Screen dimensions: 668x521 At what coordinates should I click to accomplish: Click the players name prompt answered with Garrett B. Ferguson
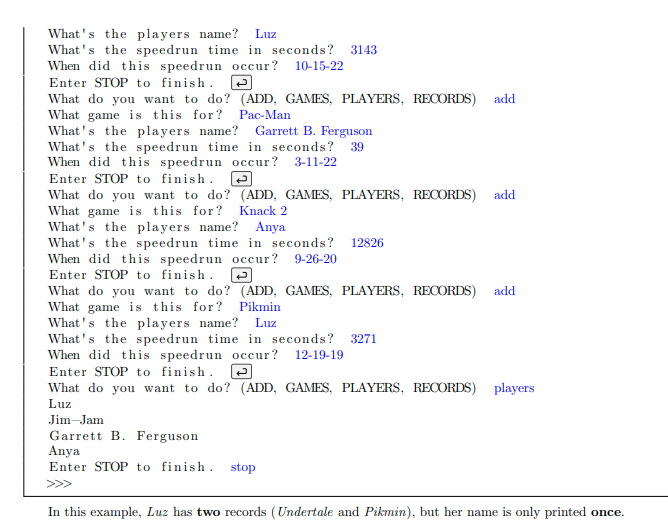point(143,131)
